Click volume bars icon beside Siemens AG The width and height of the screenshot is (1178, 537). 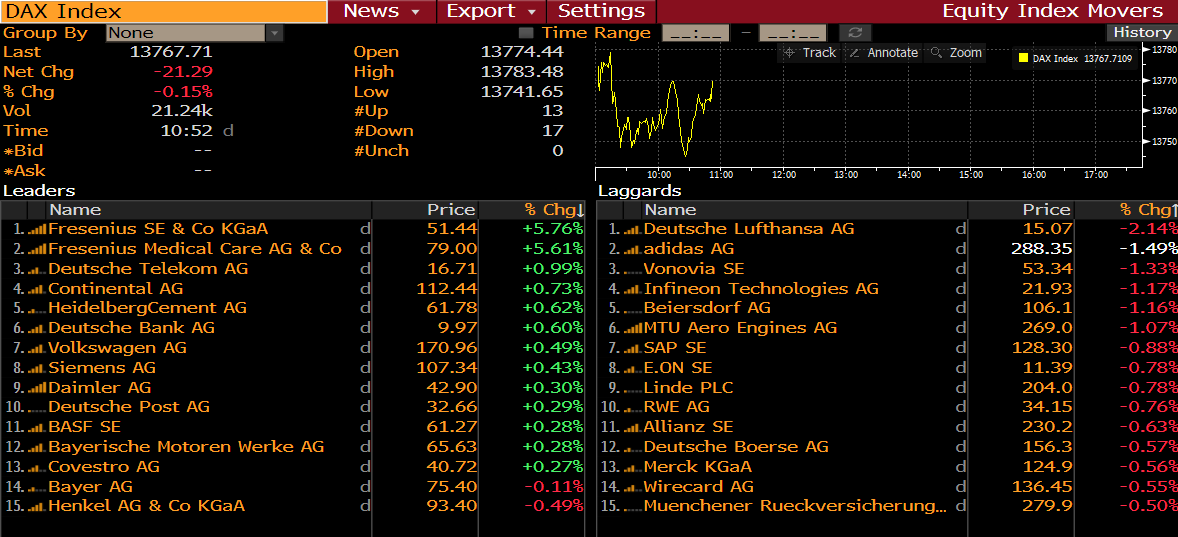37,368
